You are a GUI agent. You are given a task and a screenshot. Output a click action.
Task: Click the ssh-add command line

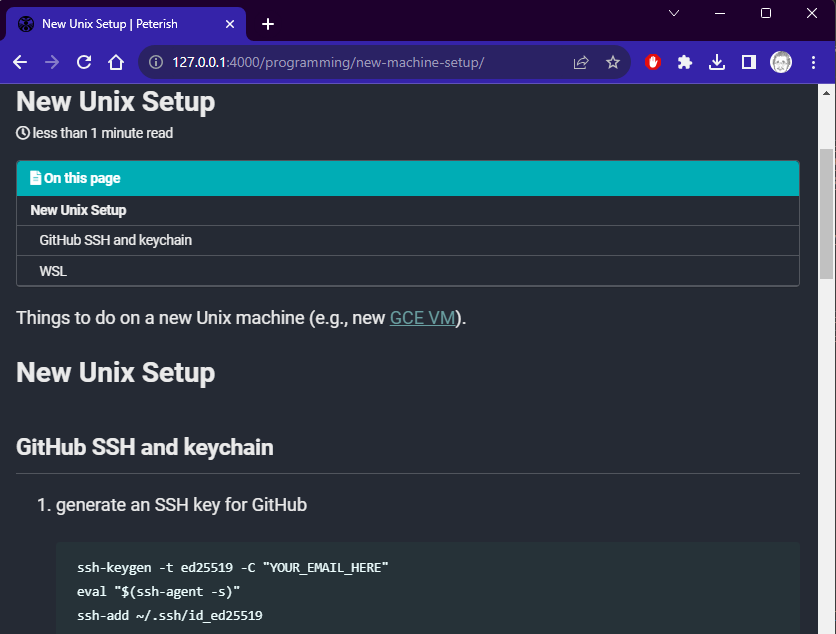pos(170,615)
